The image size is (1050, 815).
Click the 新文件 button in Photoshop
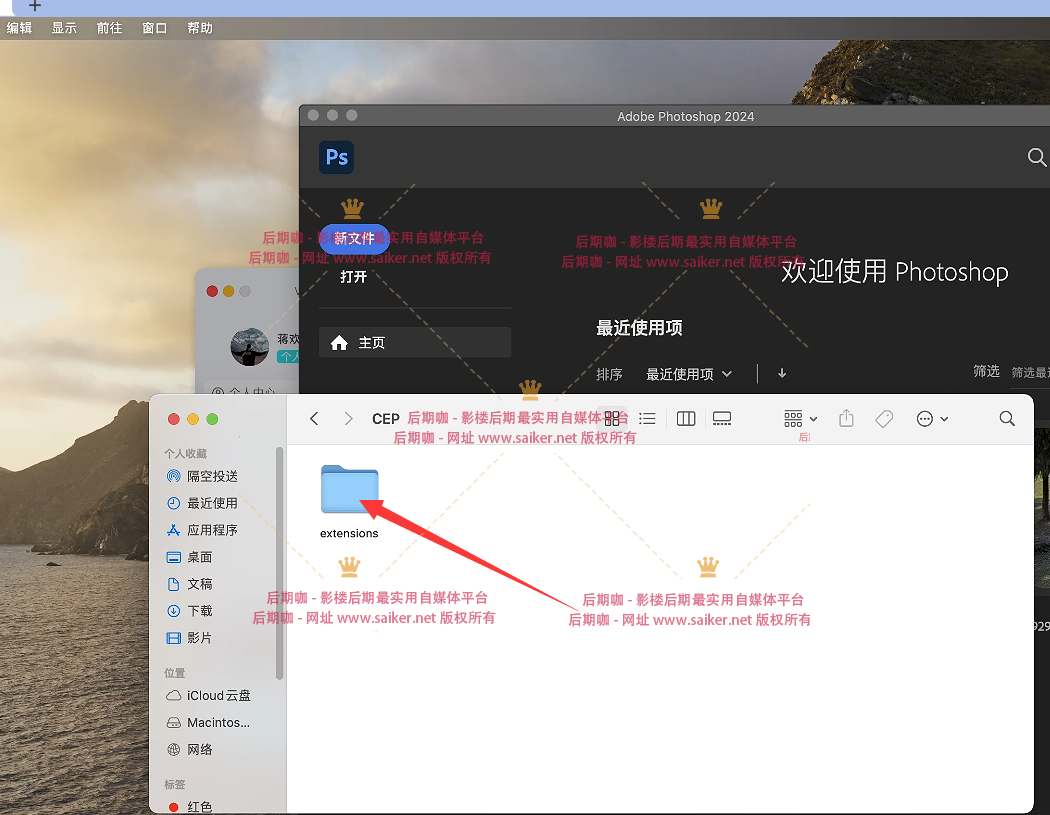(354, 238)
